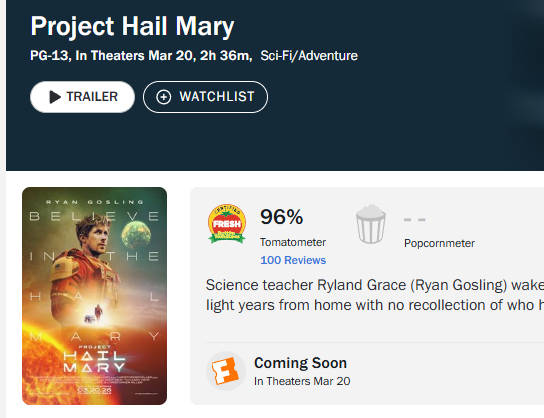Add movie via the WATCHLIST button
The image size is (544, 418).
205,97
